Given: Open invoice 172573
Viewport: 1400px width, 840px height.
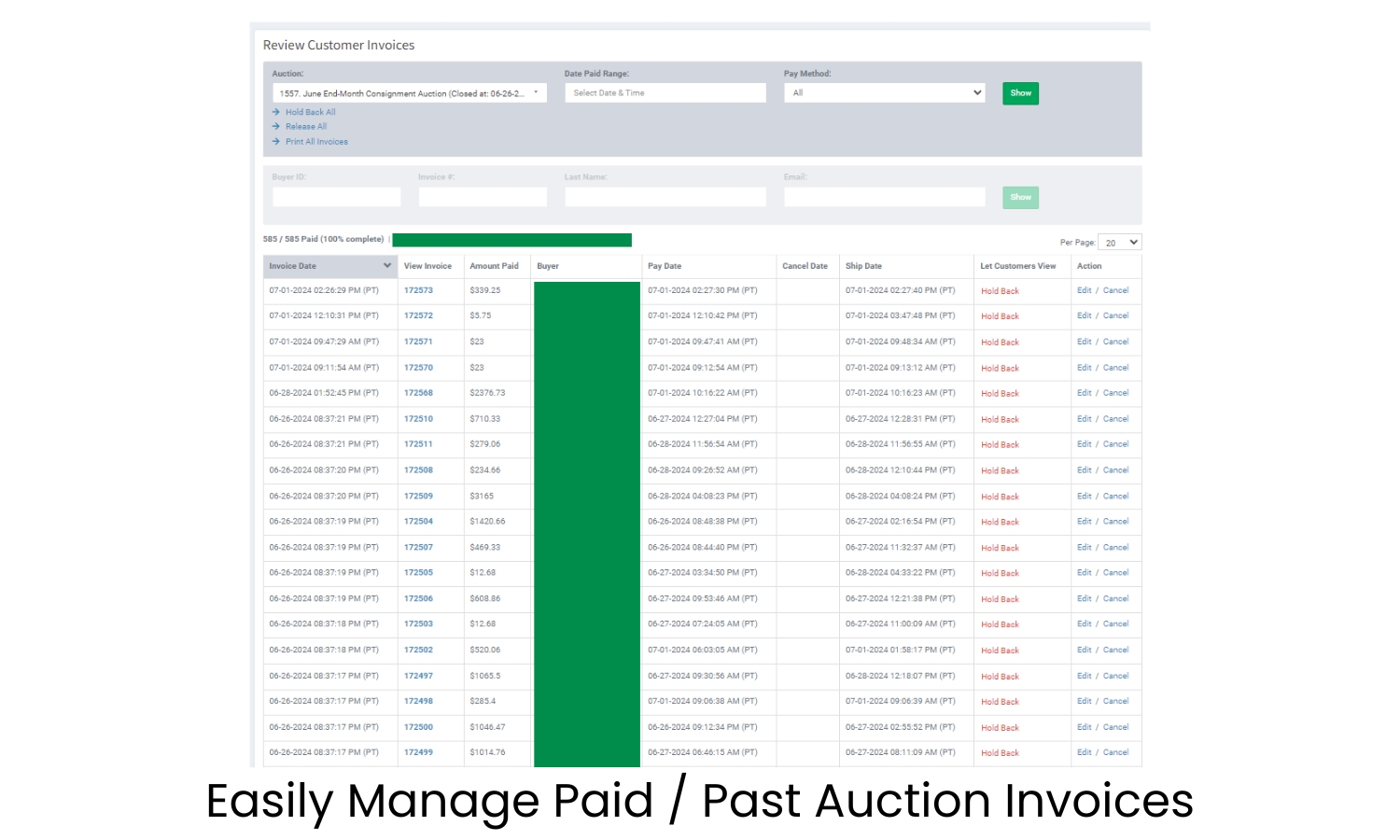Looking at the screenshot, I should 418,290.
